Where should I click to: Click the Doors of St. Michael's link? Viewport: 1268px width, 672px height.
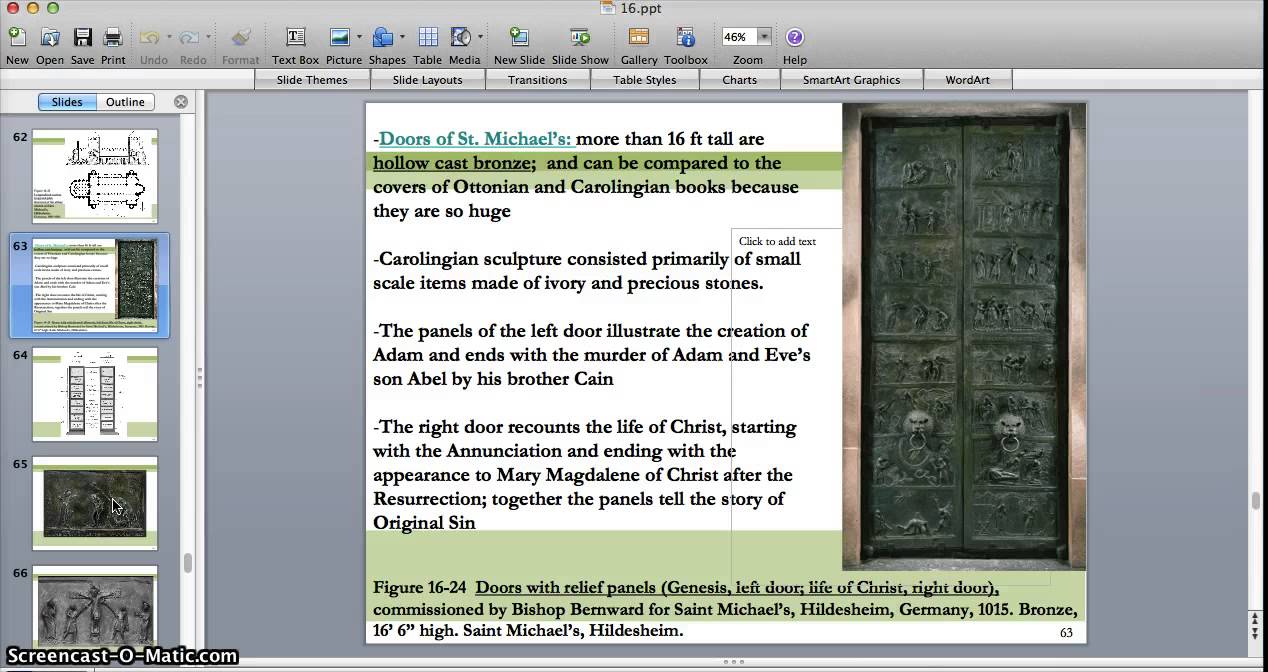475,139
